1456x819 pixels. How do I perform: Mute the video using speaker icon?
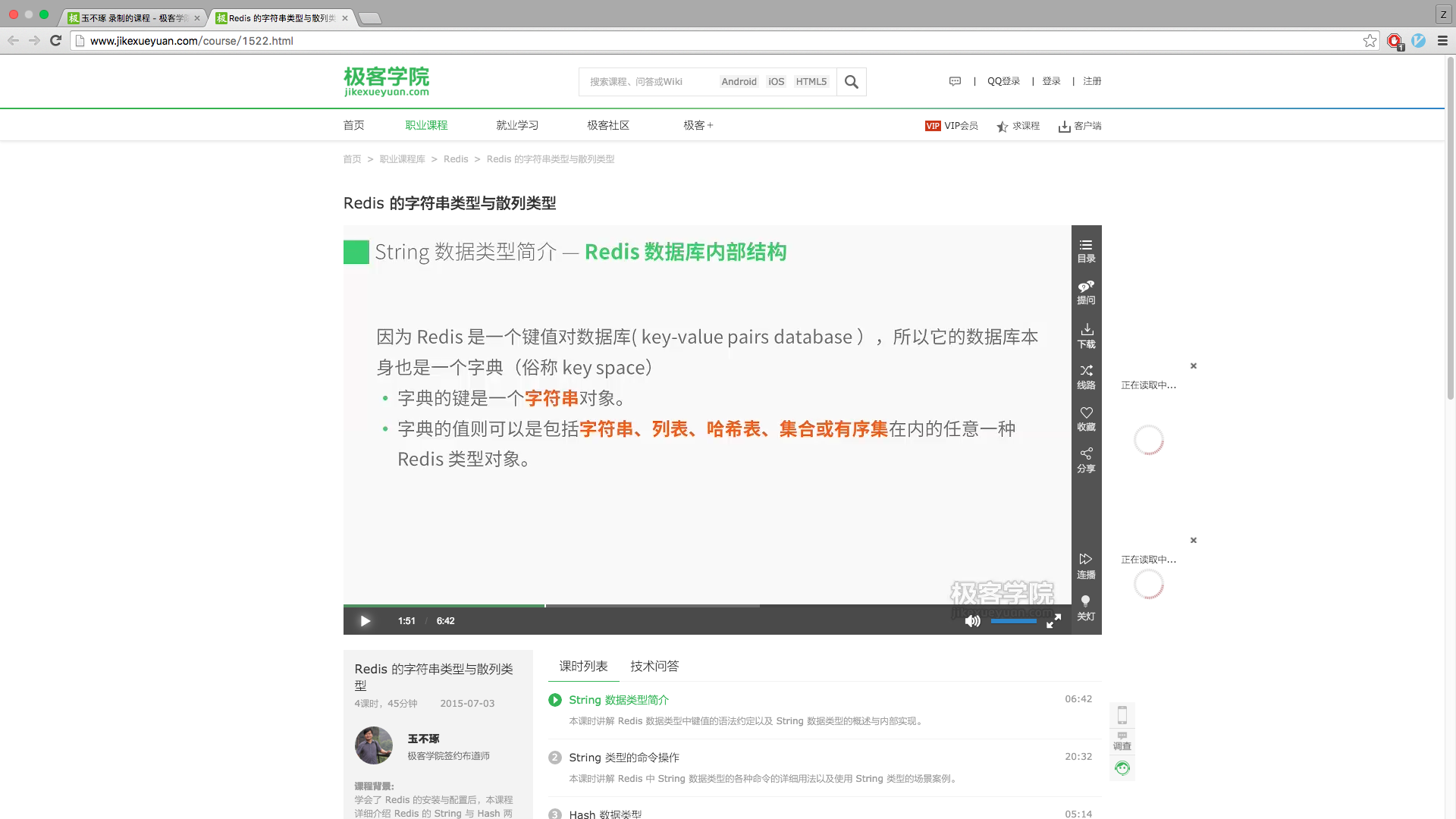[x=972, y=621]
